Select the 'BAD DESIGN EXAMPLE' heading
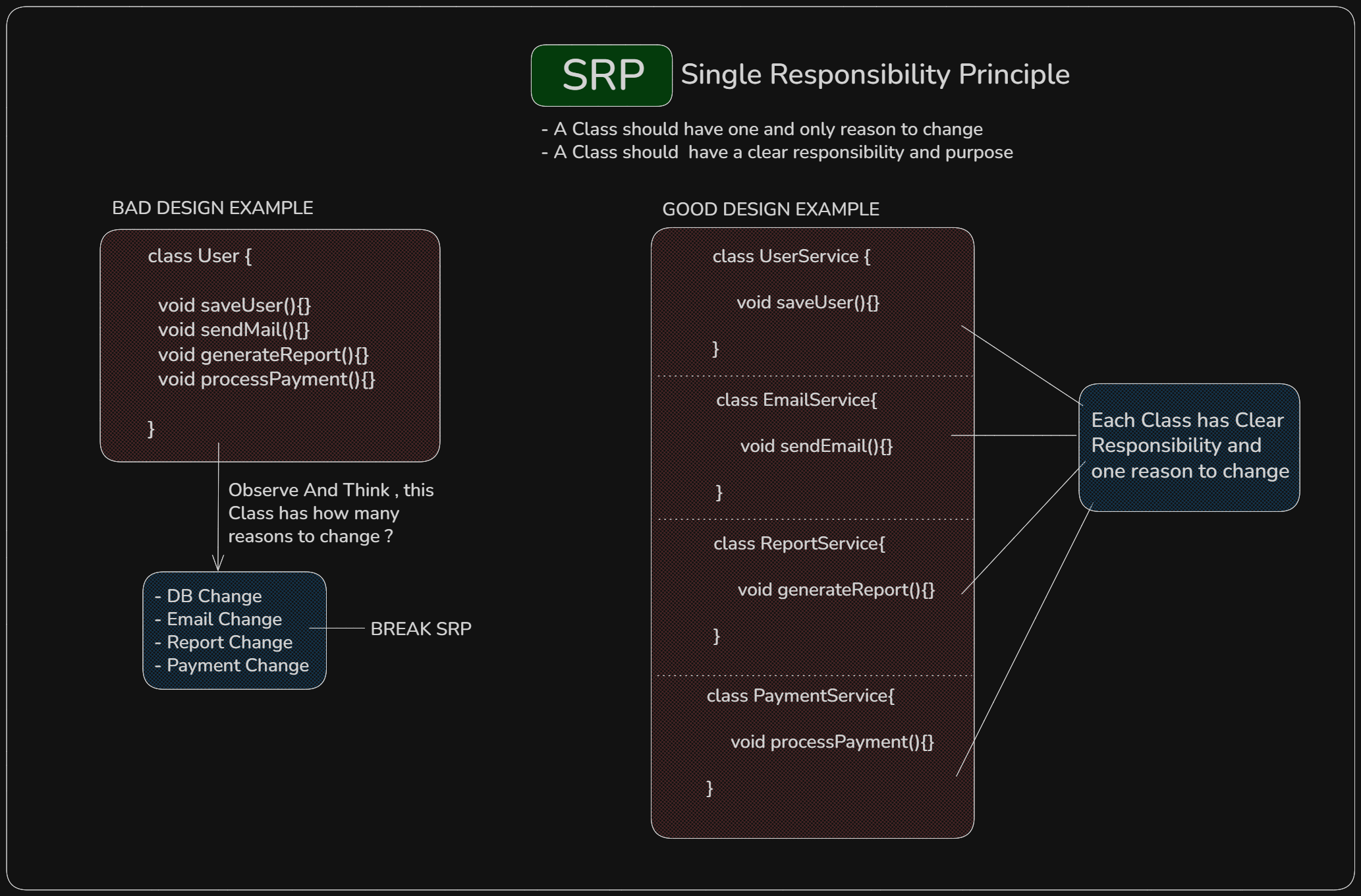Image resolution: width=1361 pixels, height=896 pixels. (212, 208)
